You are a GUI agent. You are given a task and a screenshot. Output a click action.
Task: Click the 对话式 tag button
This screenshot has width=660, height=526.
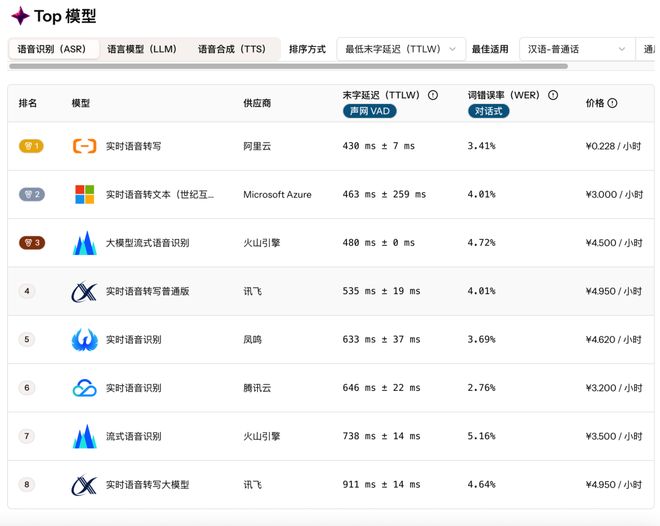click(489, 111)
